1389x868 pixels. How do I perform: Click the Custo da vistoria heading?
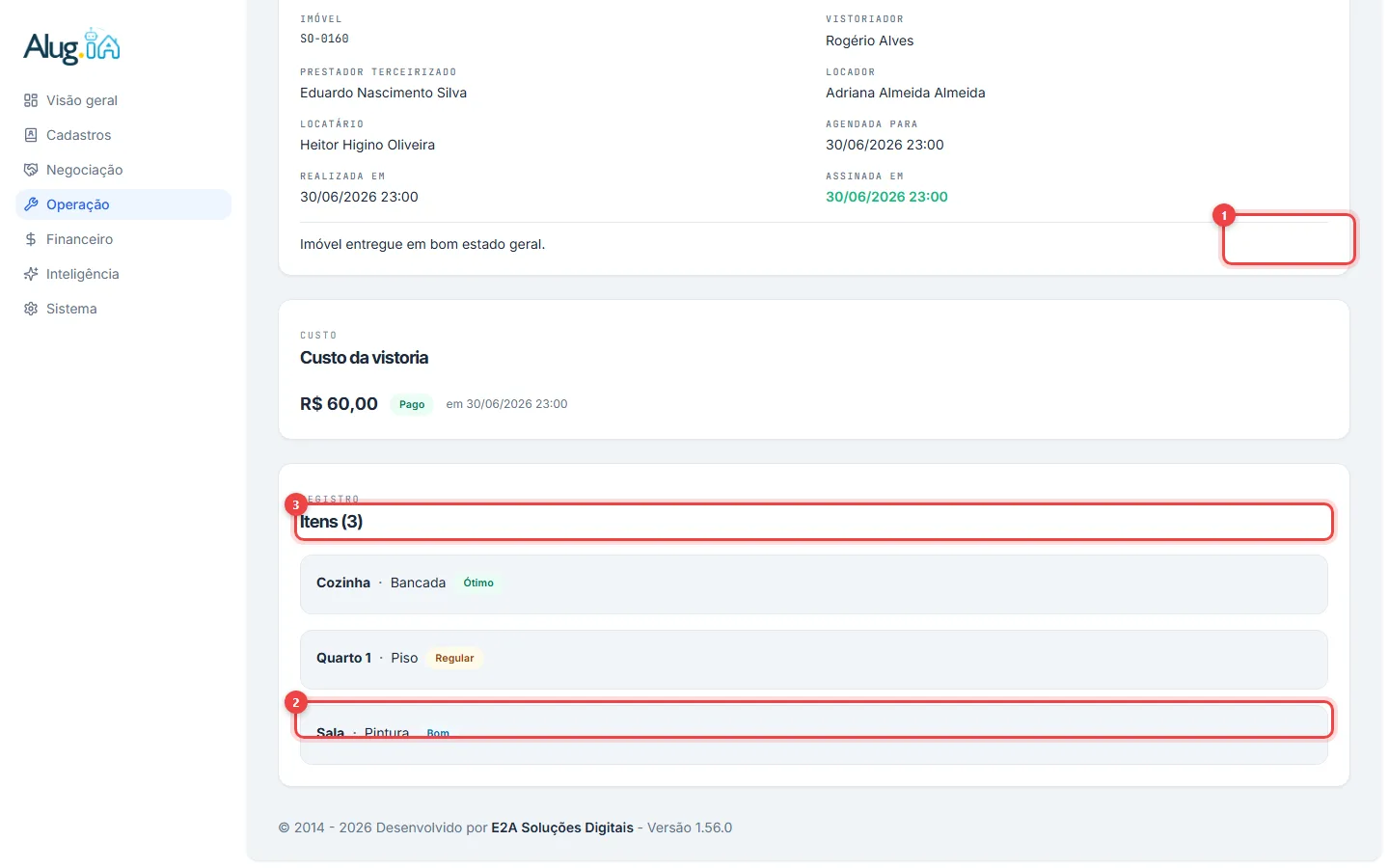point(364,358)
